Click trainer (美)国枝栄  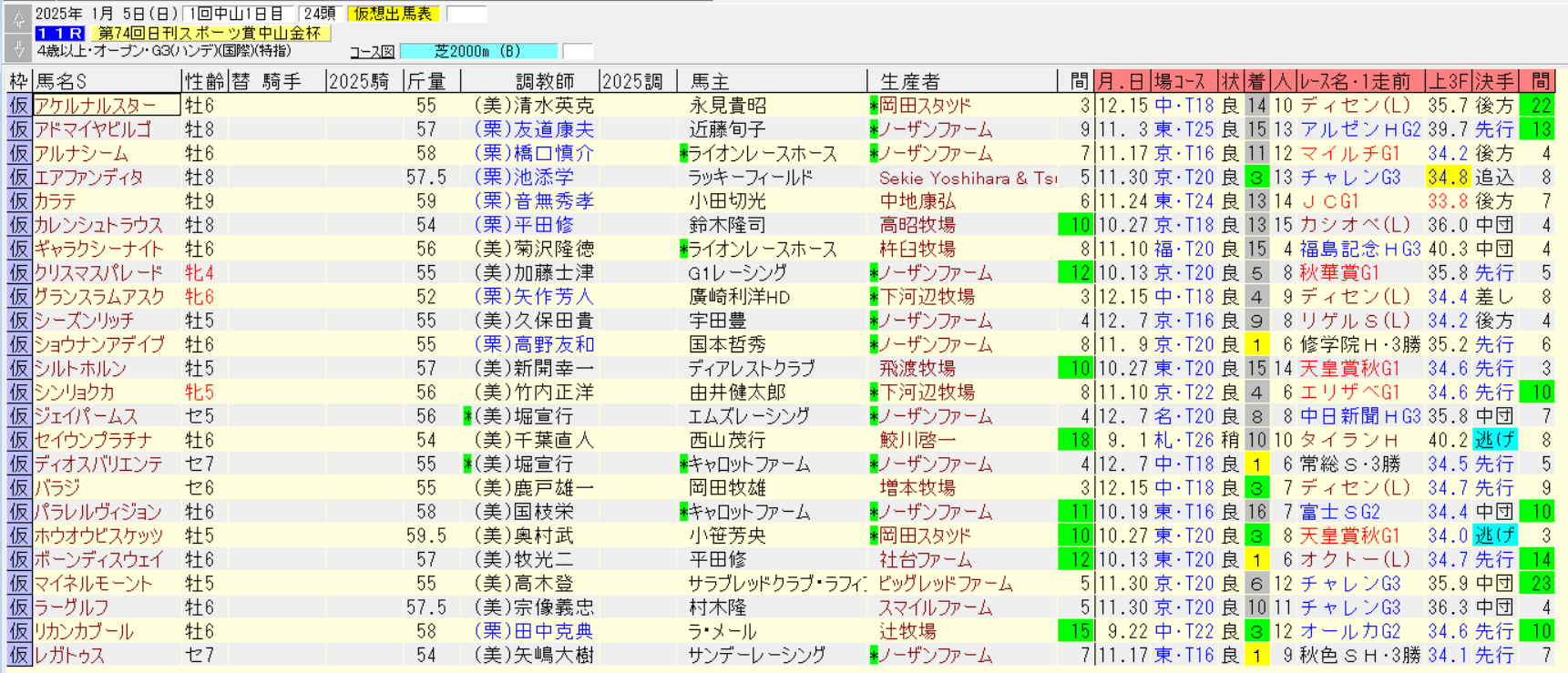point(524,512)
